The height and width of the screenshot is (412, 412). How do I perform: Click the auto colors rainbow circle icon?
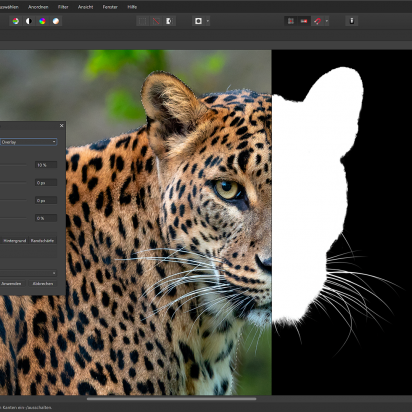coord(42,21)
